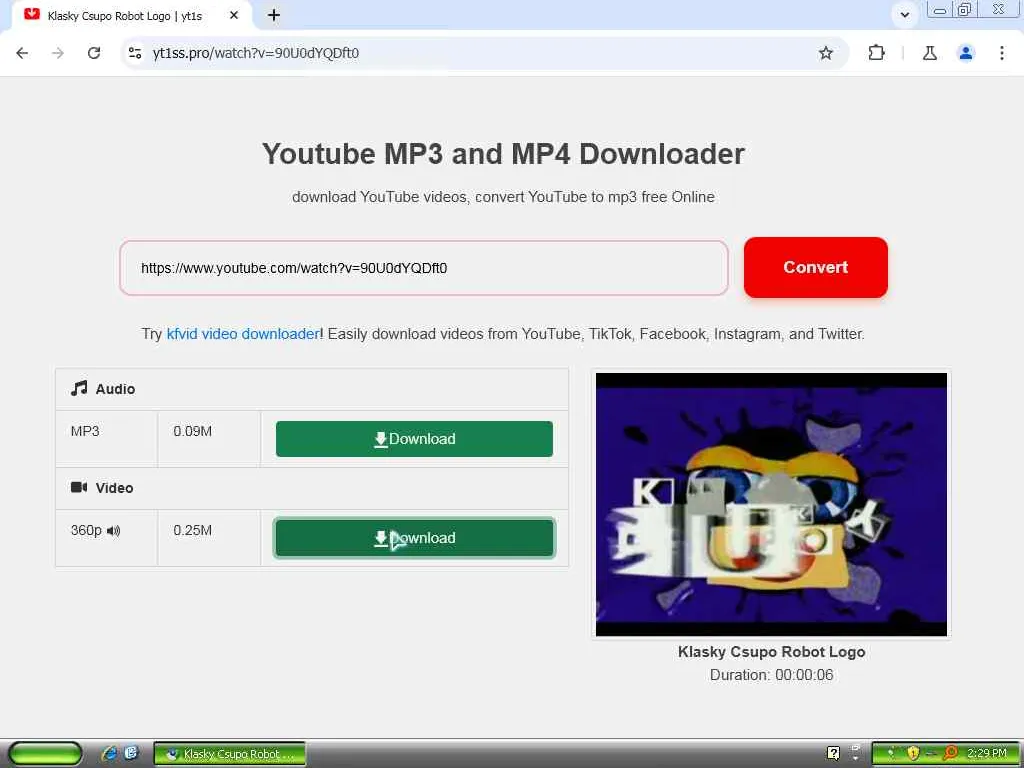Open the green Start button on taskbar

coord(45,754)
